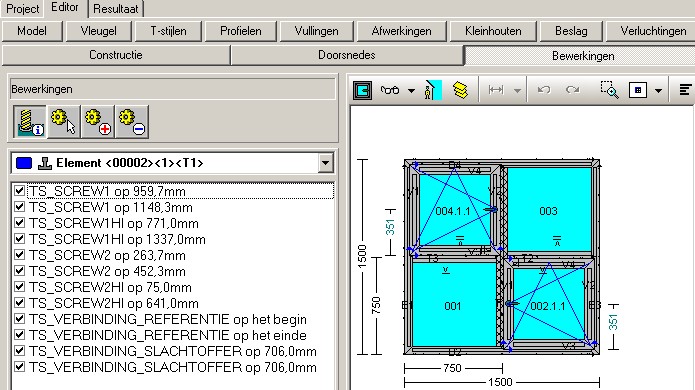
Task: Click the glasses view icon
Action: tap(390, 90)
